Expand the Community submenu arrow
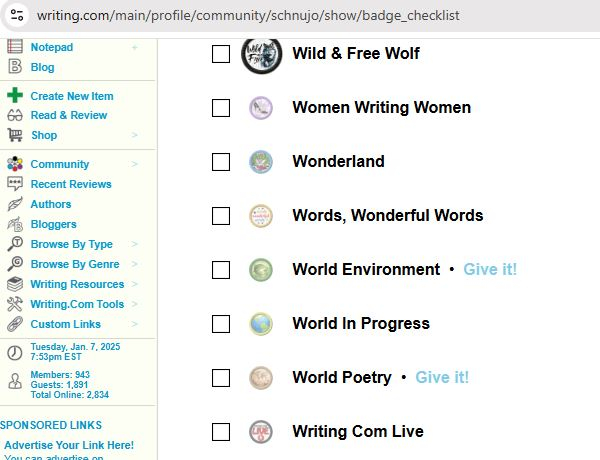The width and height of the screenshot is (600, 460). click(x=134, y=164)
